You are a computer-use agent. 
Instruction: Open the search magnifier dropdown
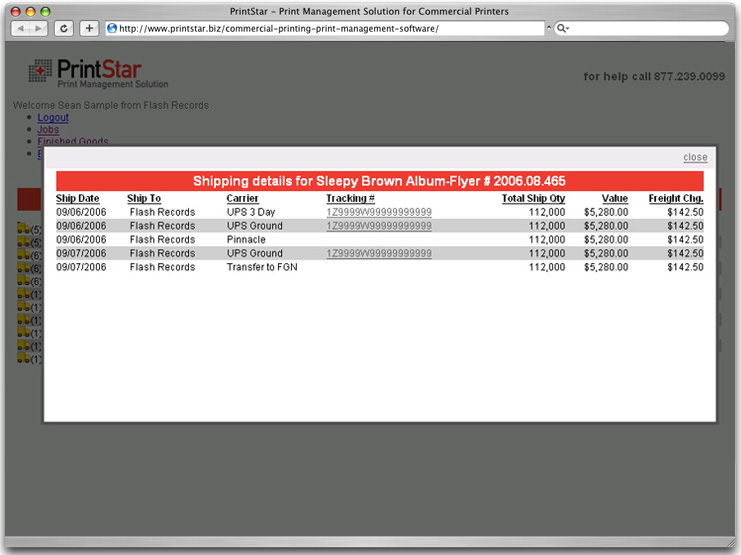point(562,28)
